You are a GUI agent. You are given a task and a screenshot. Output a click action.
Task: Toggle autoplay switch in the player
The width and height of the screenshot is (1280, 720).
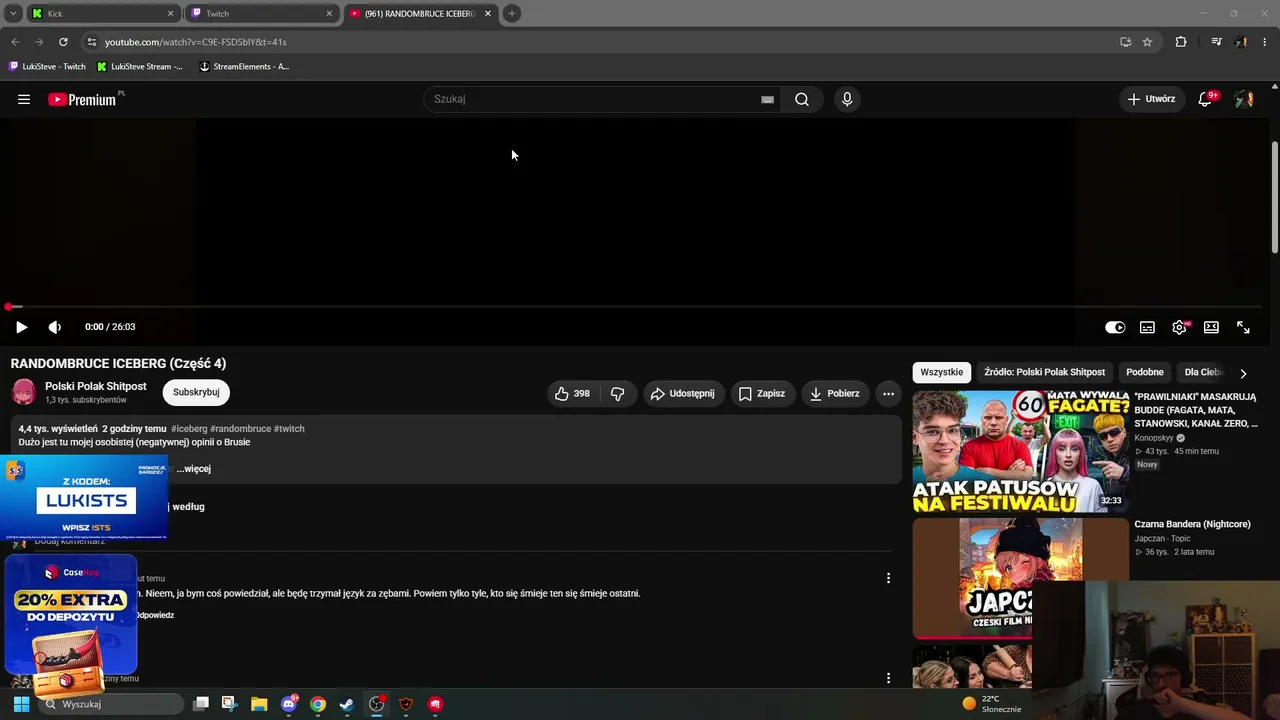coord(1115,327)
